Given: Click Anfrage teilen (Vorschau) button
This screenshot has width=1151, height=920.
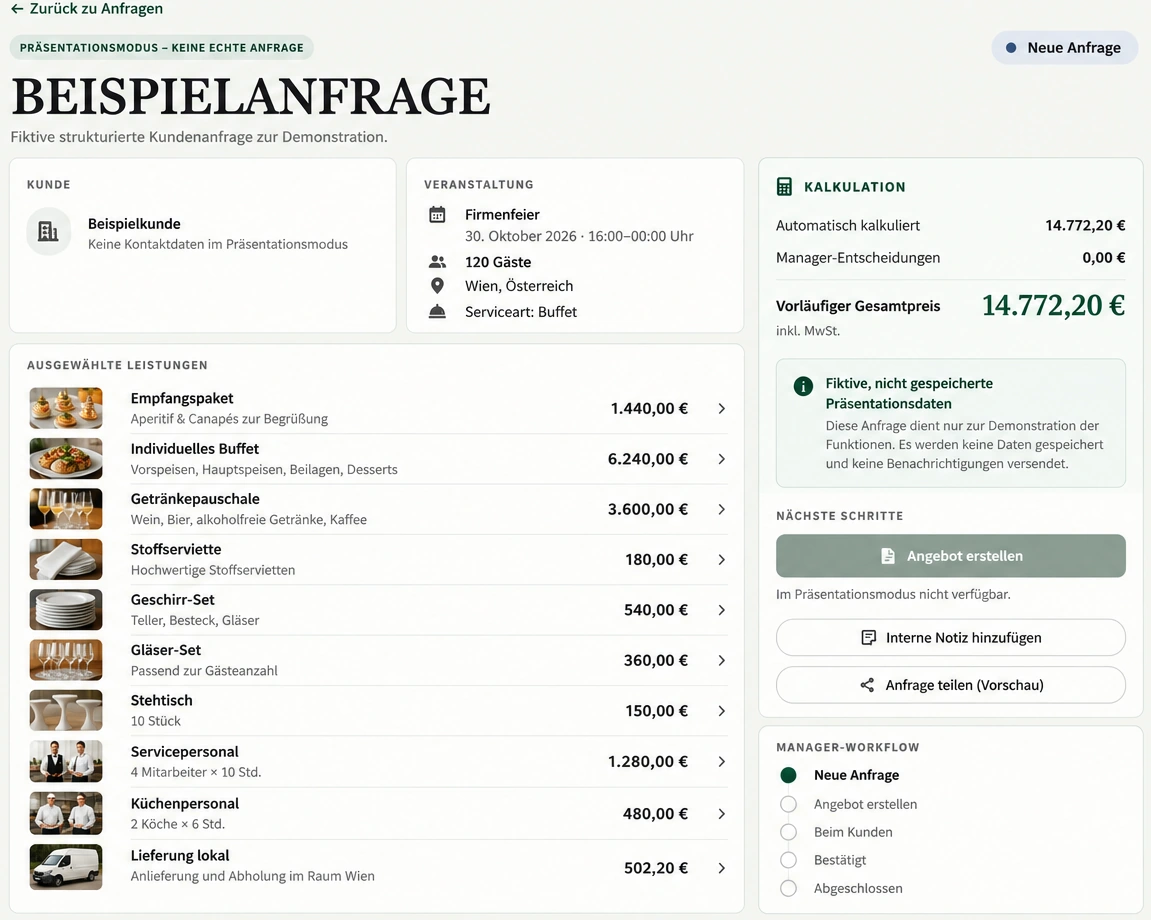Looking at the screenshot, I should [951, 685].
